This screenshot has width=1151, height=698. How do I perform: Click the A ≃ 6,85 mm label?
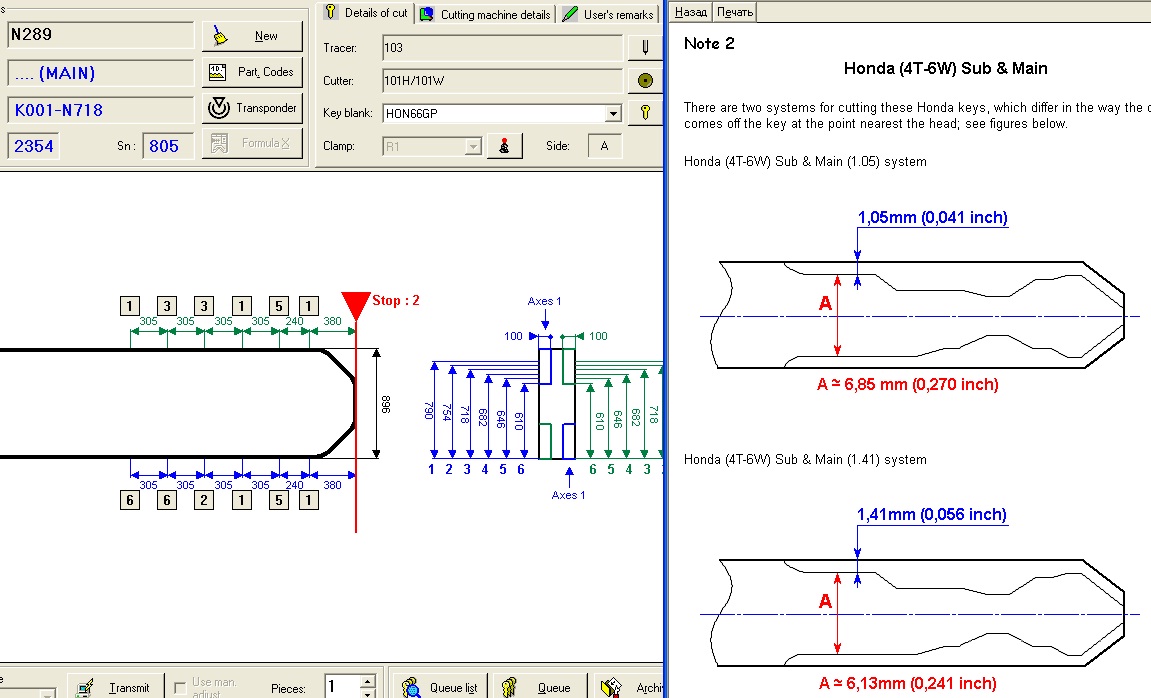tap(907, 384)
